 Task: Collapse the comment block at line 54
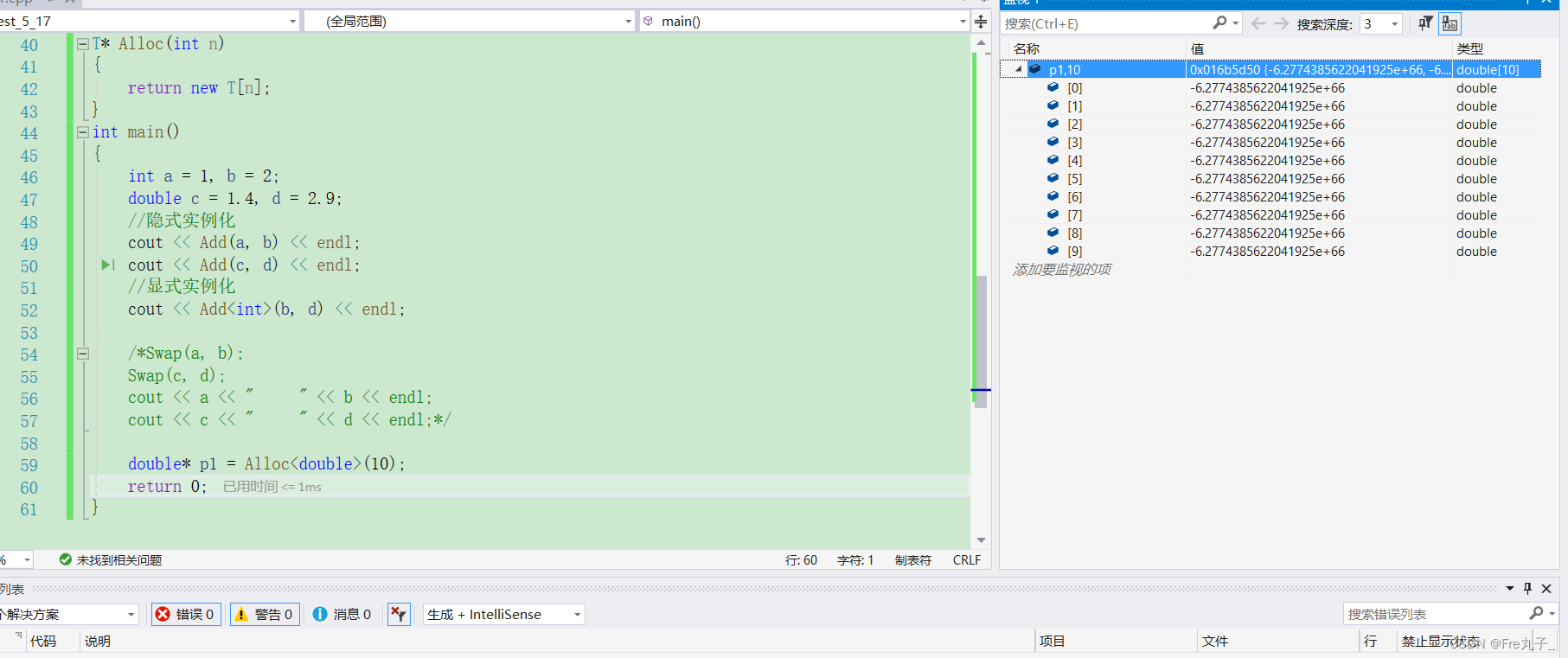(83, 353)
